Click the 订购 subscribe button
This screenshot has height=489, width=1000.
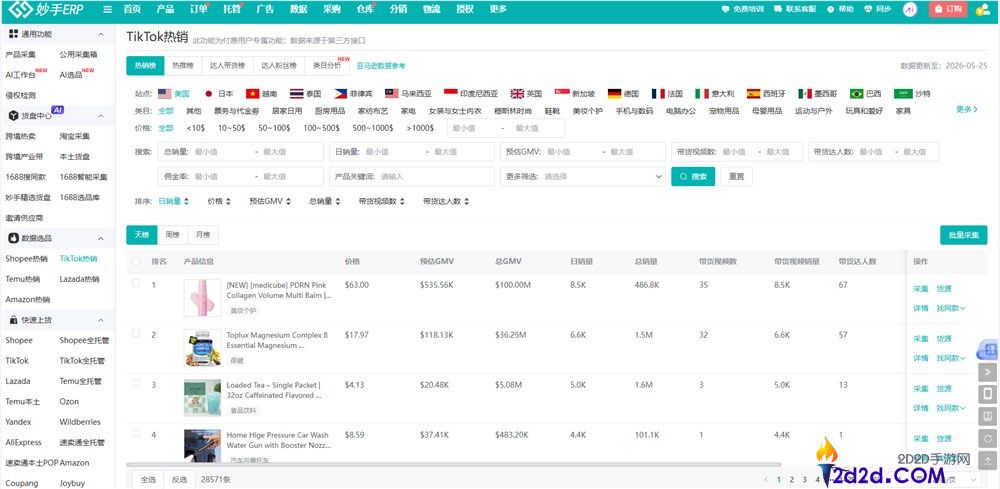[x=948, y=10]
